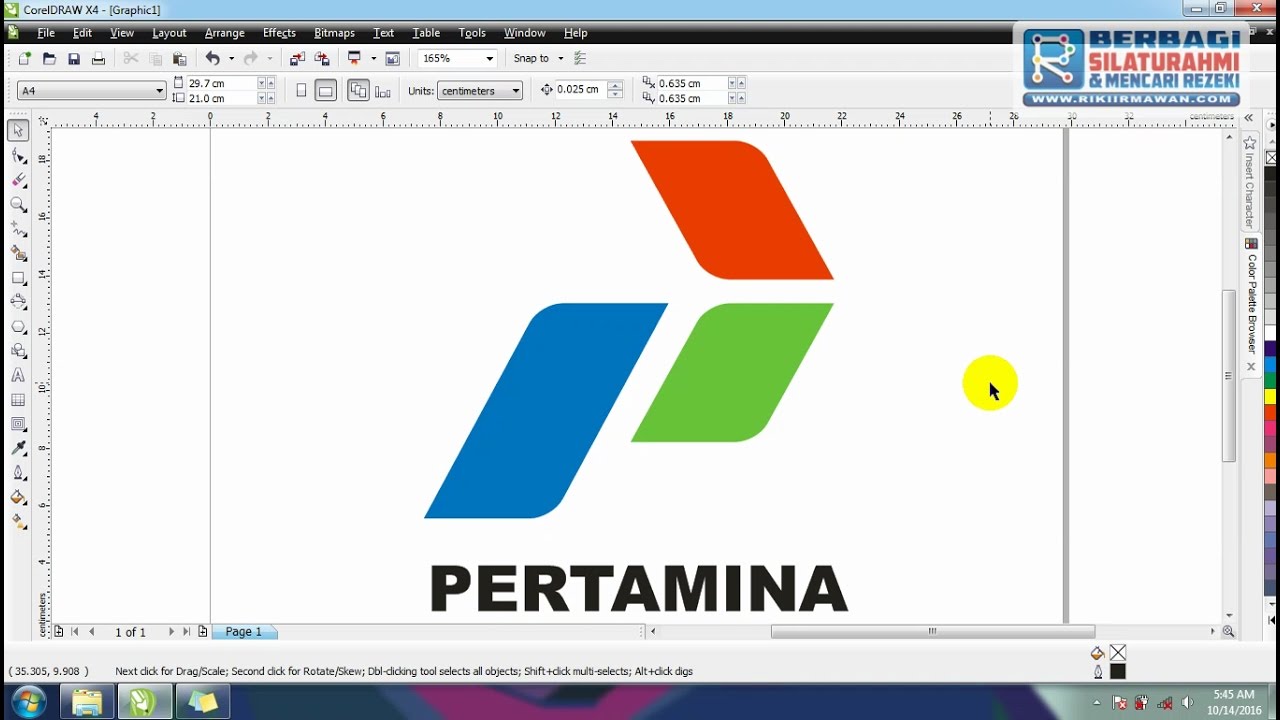The width and height of the screenshot is (1280, 720).
Task: Switch page to portrait orientation
Action: (x=302, y=91)
